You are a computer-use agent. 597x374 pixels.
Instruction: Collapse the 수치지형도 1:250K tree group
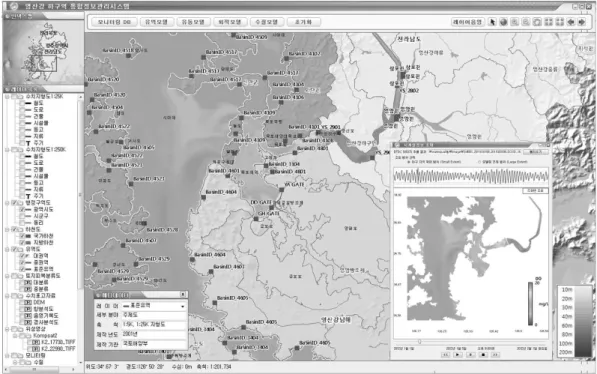[7, 150]
